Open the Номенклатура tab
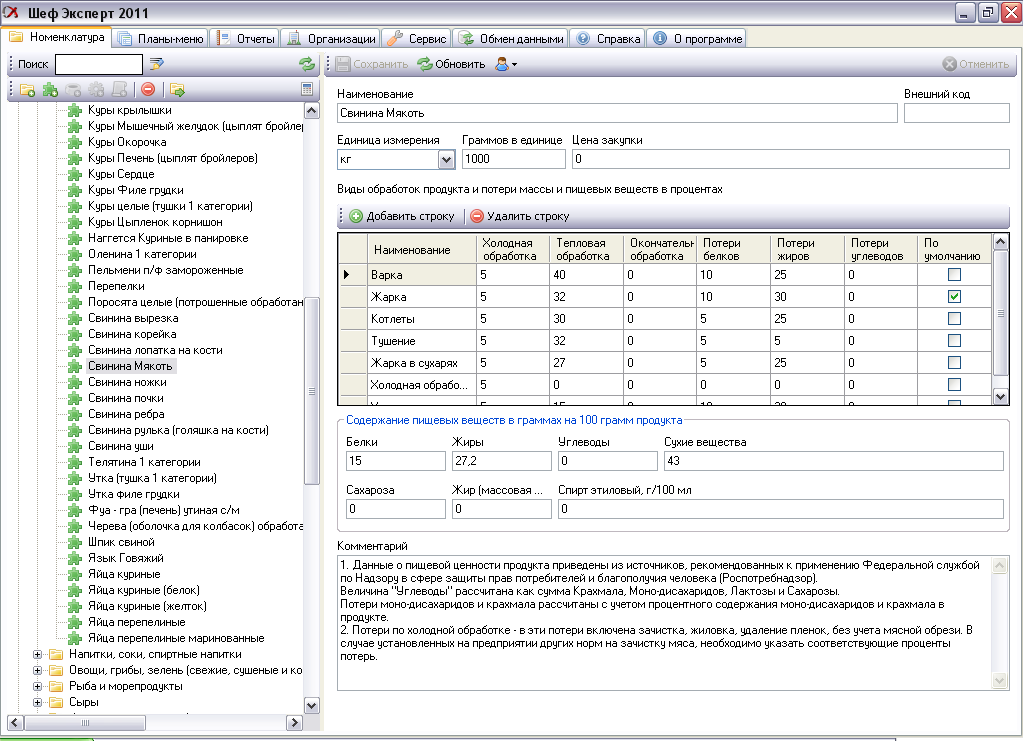1023x741 pixels. [57, 37]
